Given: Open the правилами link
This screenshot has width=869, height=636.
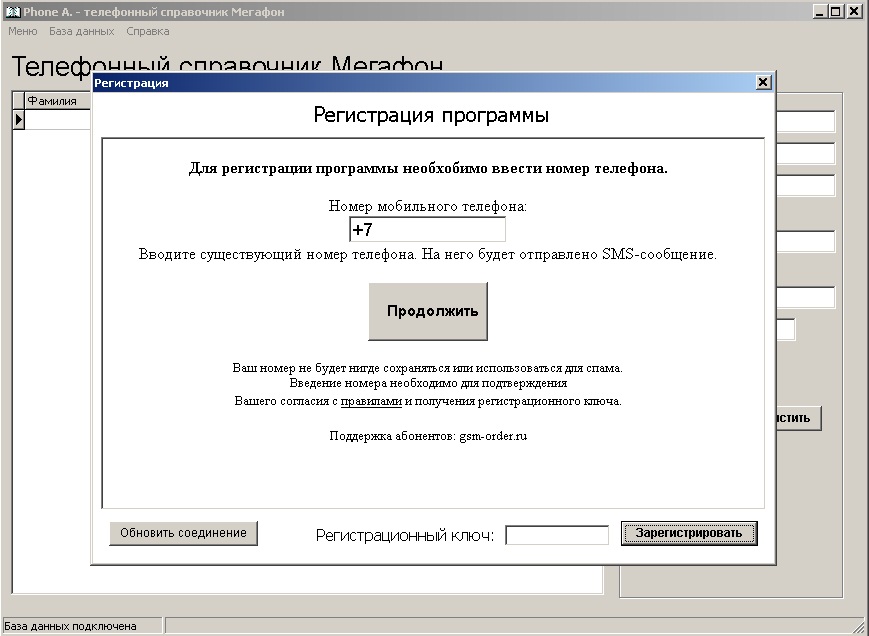Looking at the screenshot, I should click(371, 401).
